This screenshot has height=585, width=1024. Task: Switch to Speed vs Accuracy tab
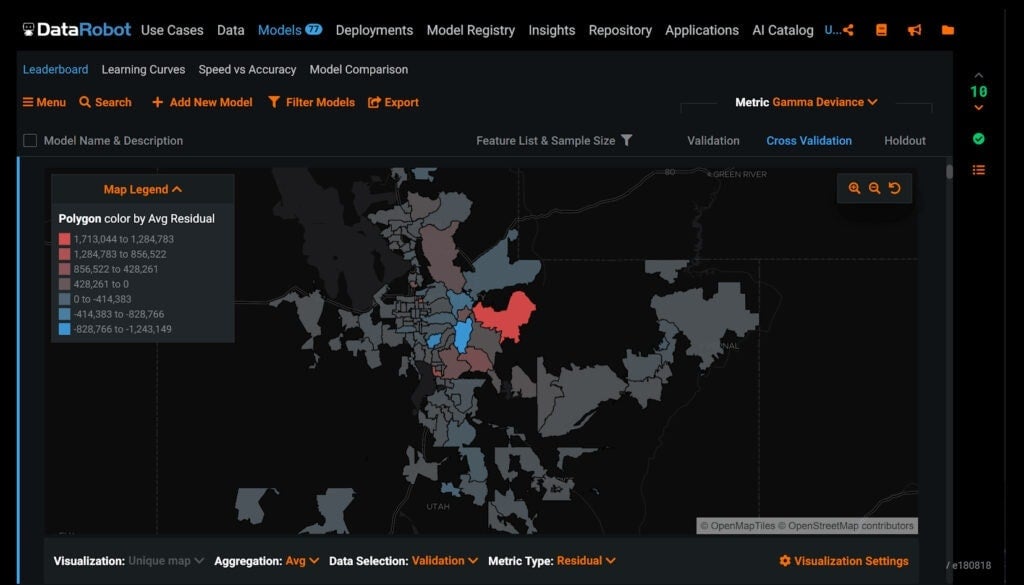coord(247,69)
